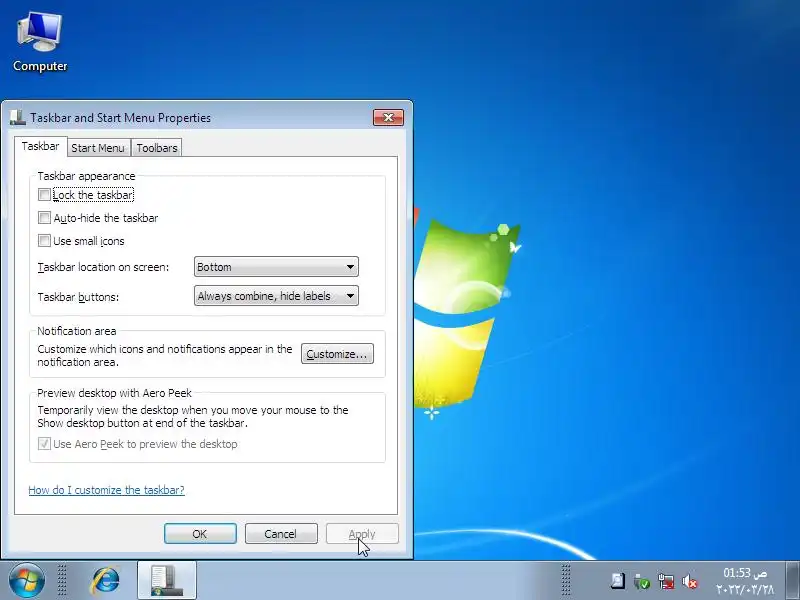Viewport: 800px width, 600px height.
Task: Click the Preview desktop with Aero Peek label
Action: tap(114, 393)
